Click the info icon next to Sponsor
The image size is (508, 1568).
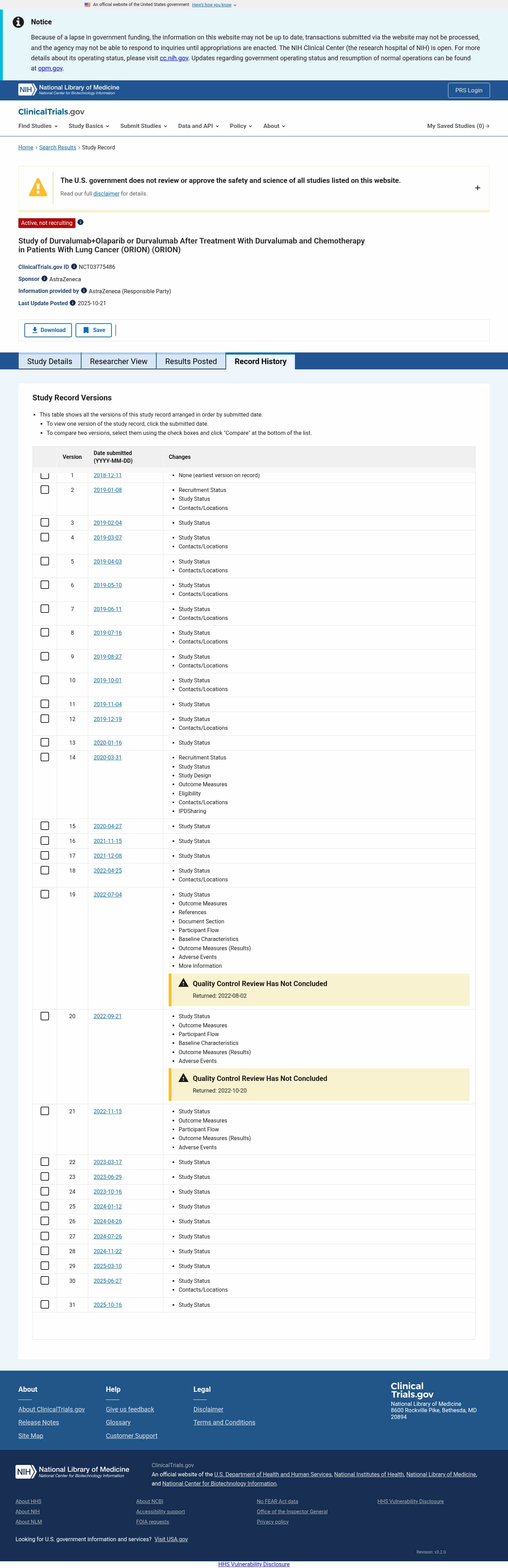tap(44, 279)
